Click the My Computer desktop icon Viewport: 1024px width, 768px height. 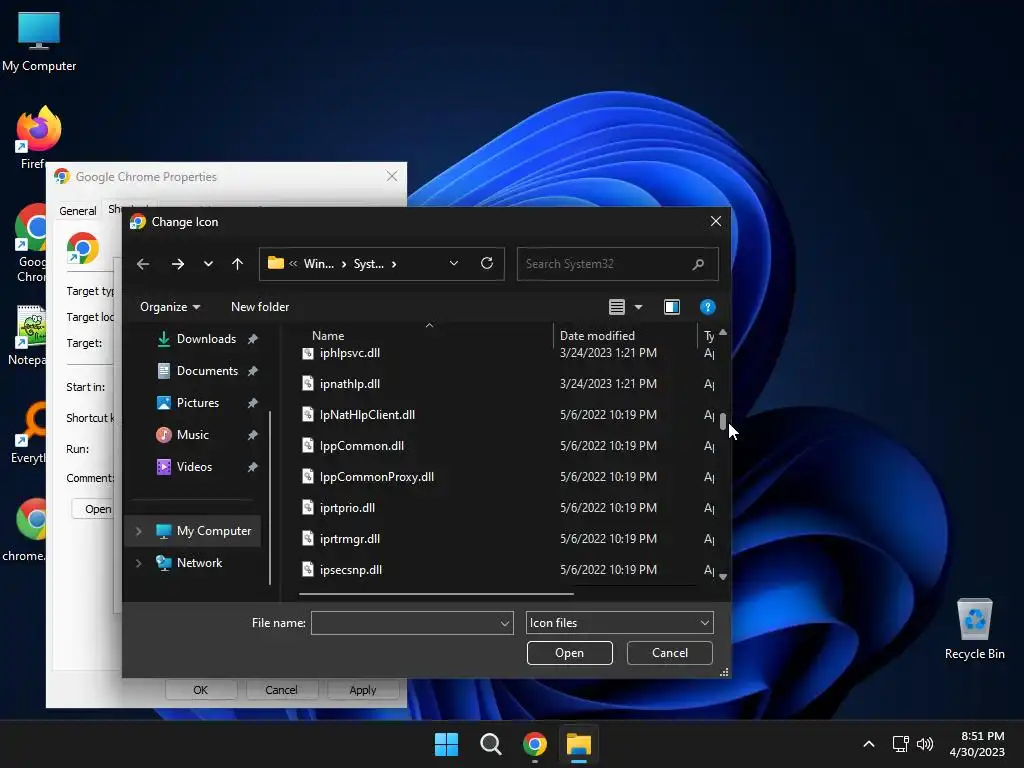click(39, 41)
